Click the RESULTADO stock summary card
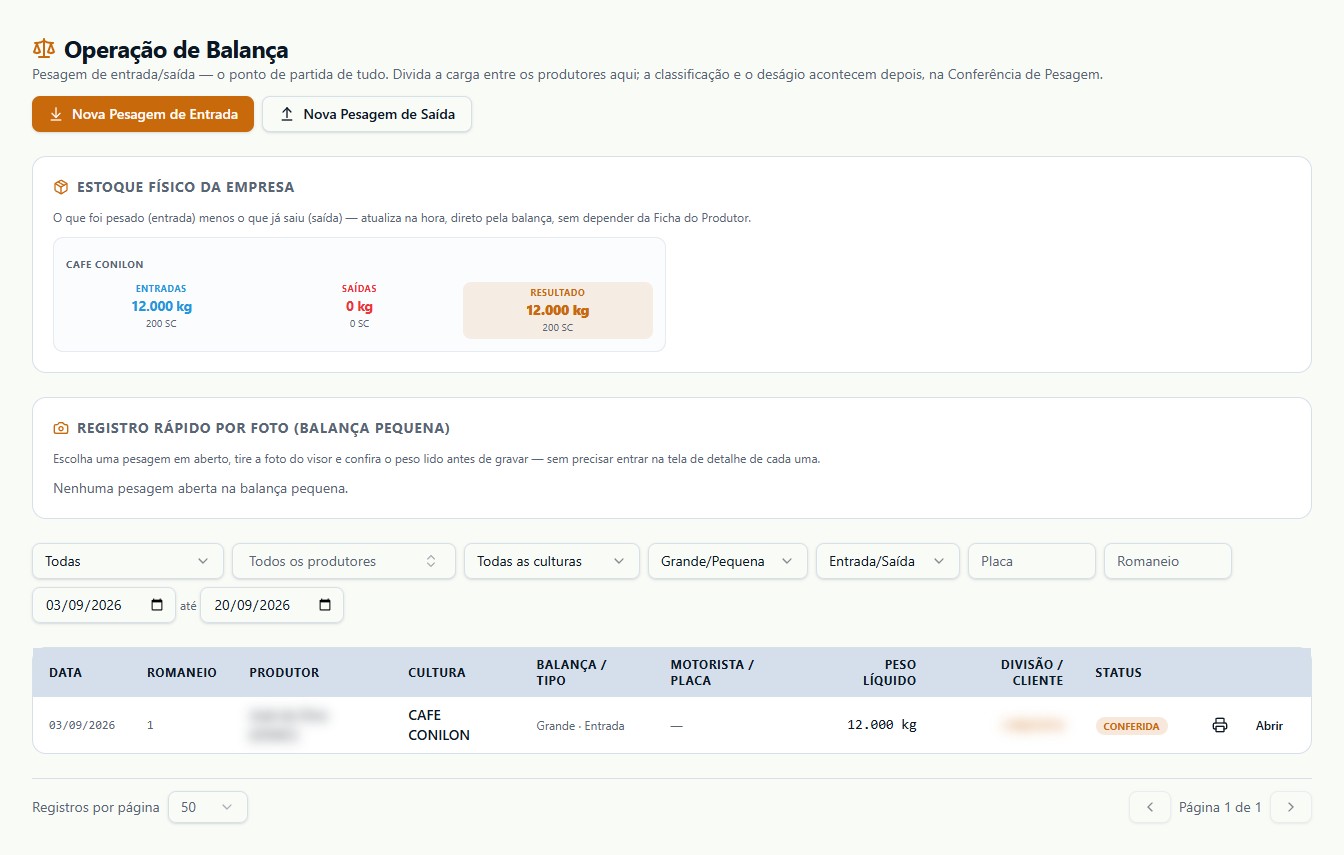This screenshot has width=1344, height=855. pos(558,310)
